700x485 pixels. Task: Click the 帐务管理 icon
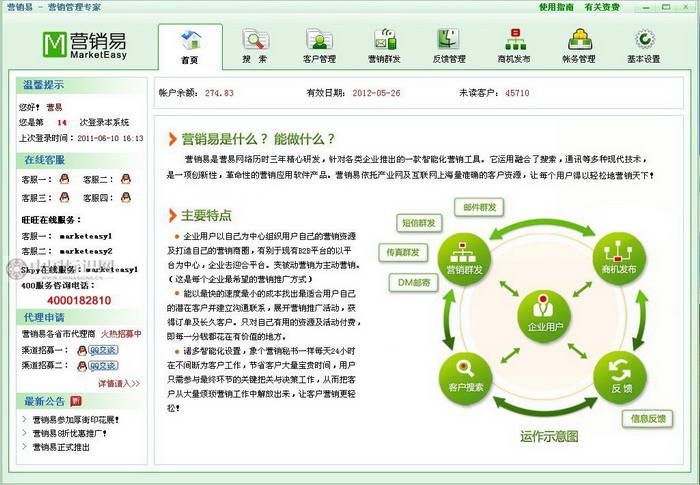[x=579, y=39]
